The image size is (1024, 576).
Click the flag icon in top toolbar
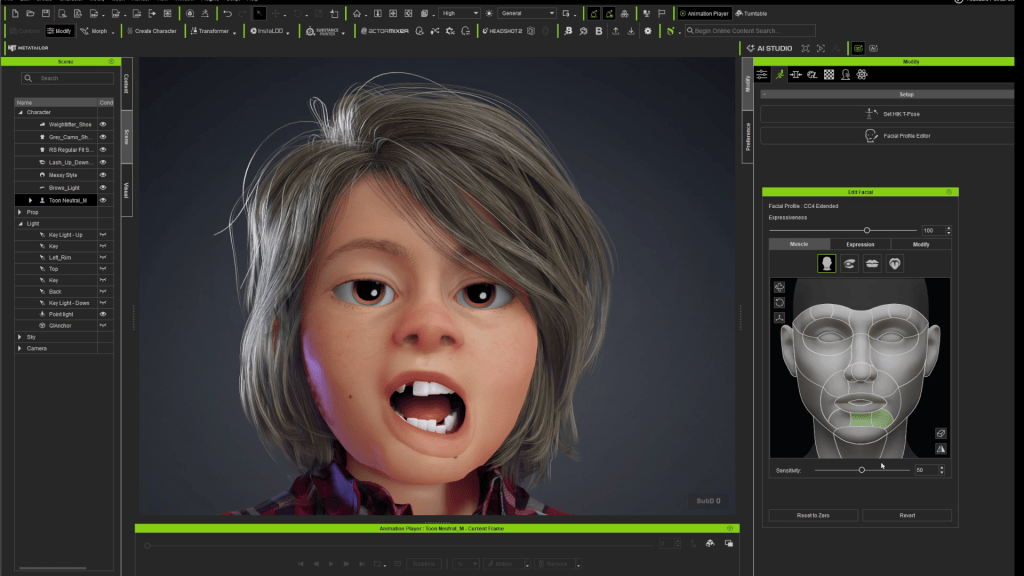(x=662, y=13)
